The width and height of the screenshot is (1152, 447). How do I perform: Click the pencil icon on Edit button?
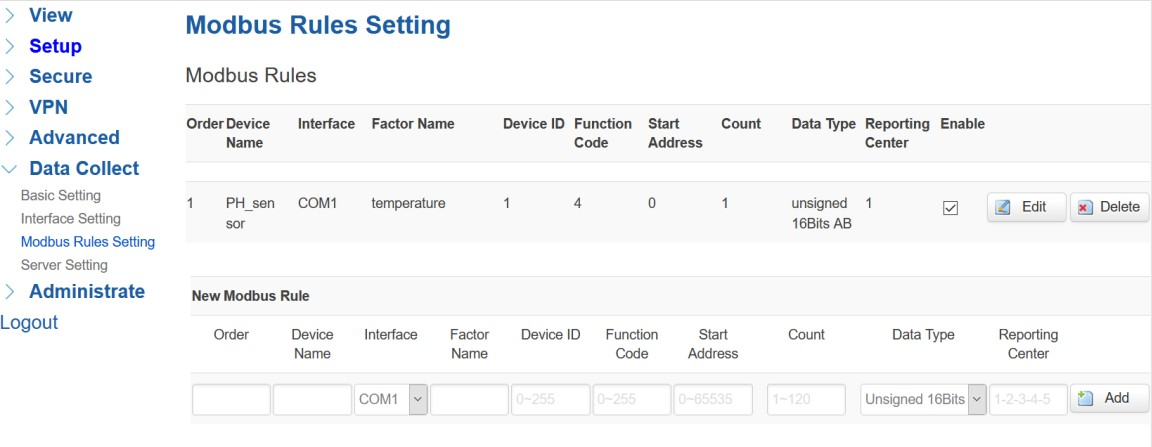pyautogui.click(x=1003, y=207)
